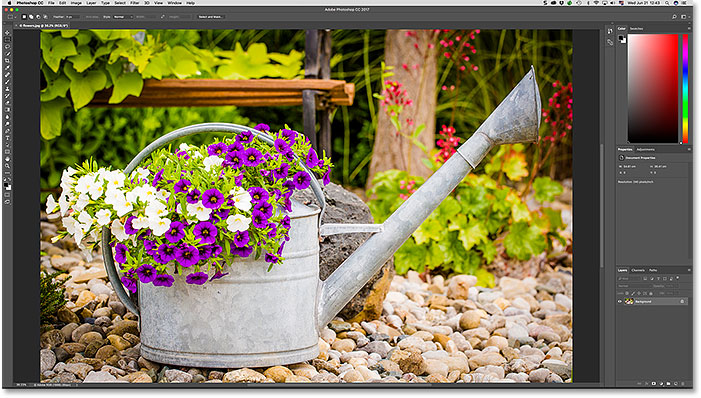Select the Lasso tool
701x398 pixels.
click(x=8, y=47)
